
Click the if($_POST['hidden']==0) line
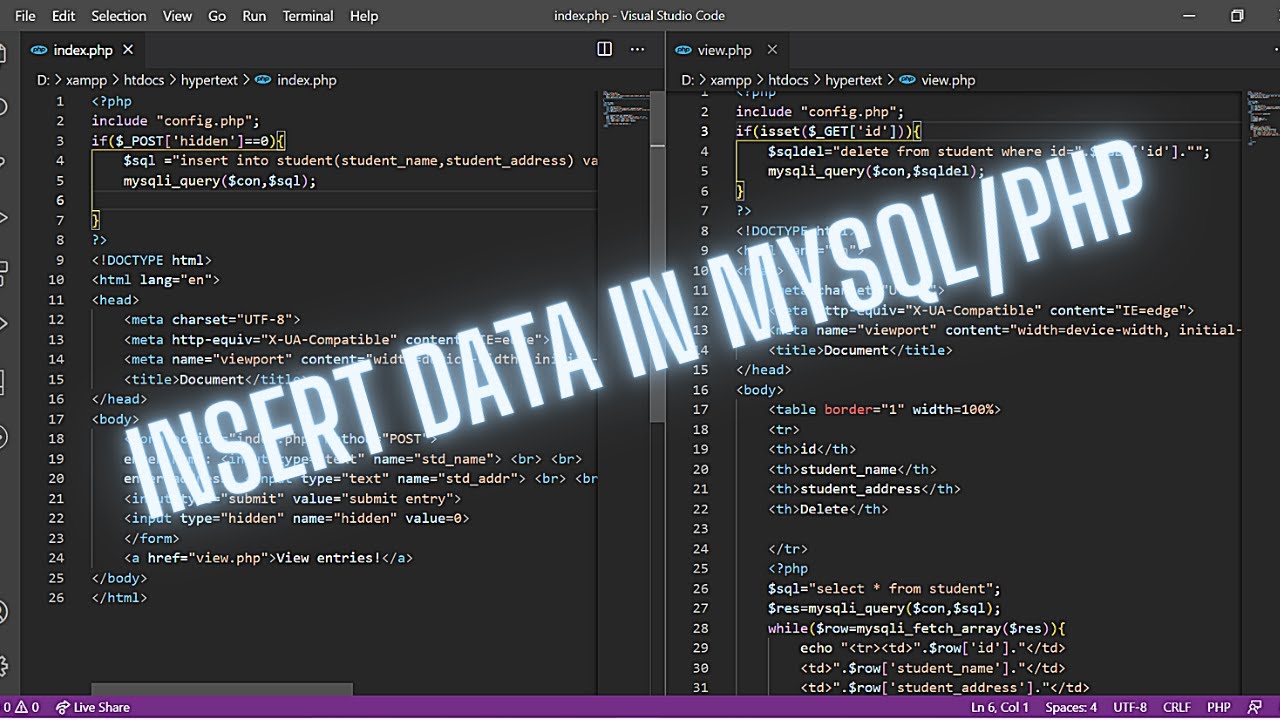[x=188, y=141]
